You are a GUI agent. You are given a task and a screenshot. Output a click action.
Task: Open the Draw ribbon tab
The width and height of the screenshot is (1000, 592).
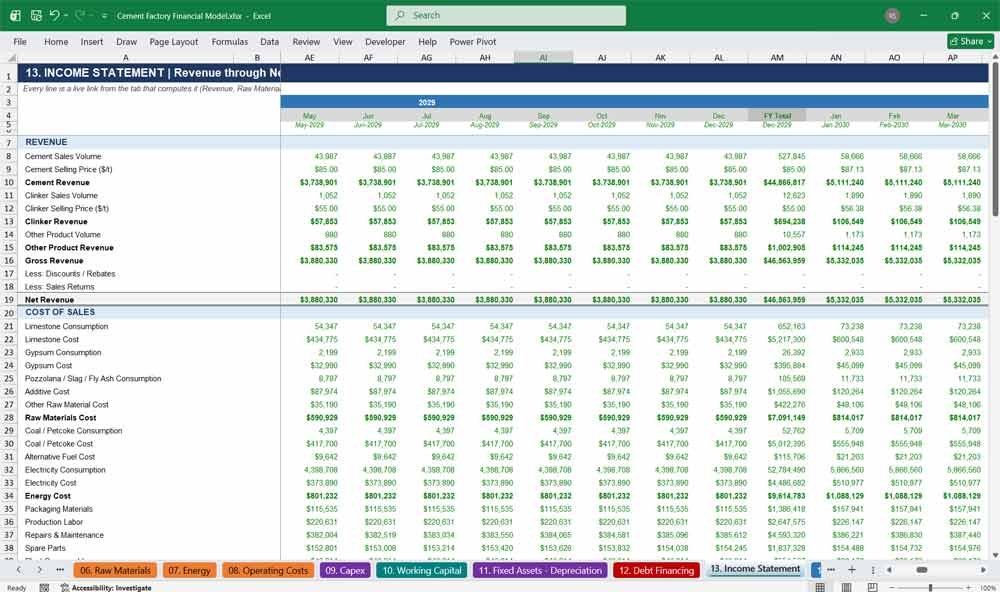(126, 41)
